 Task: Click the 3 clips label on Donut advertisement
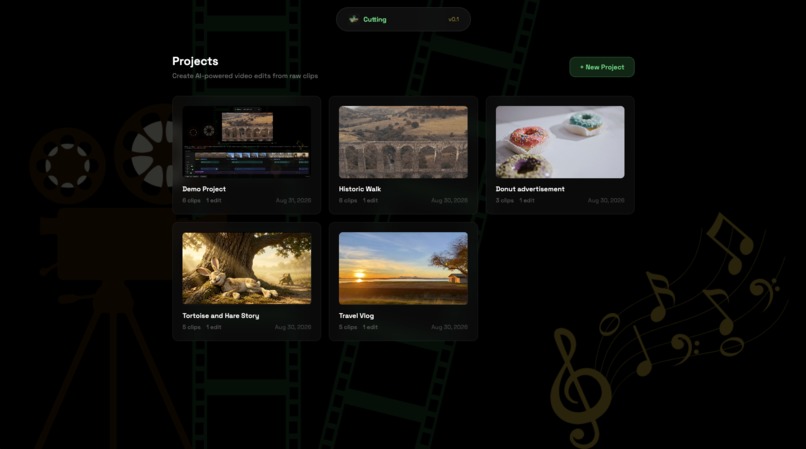[504, 200]
